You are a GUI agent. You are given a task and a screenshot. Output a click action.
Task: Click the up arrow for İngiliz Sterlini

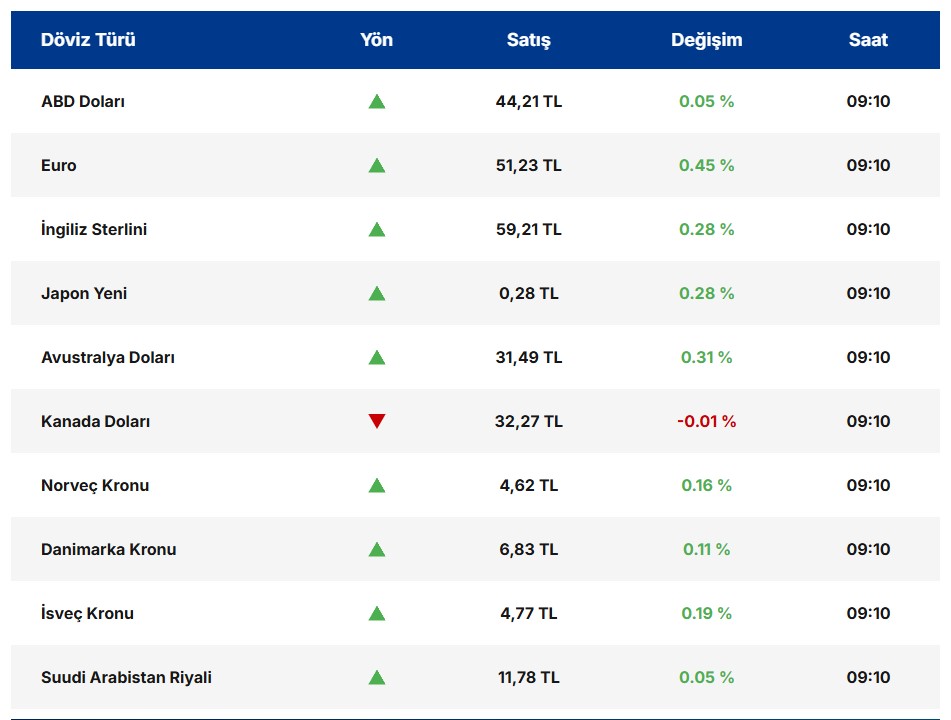[x=376, y=229]
